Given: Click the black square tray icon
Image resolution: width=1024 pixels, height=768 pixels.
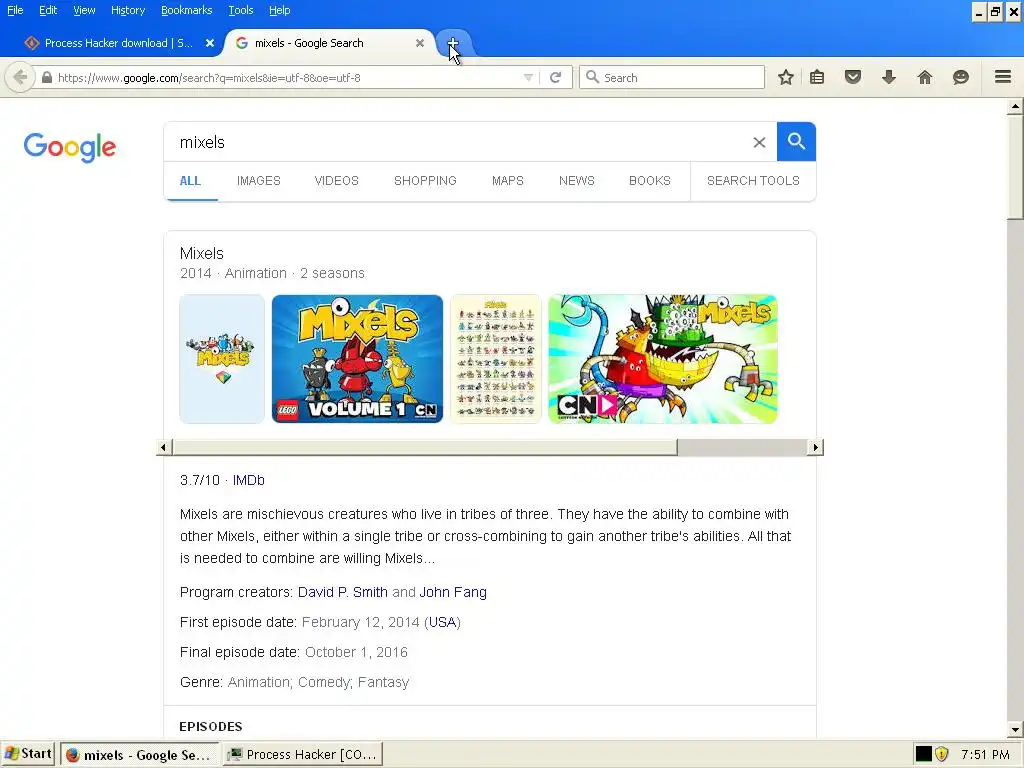Looking at the screenshot, I should tap(923, 754).
